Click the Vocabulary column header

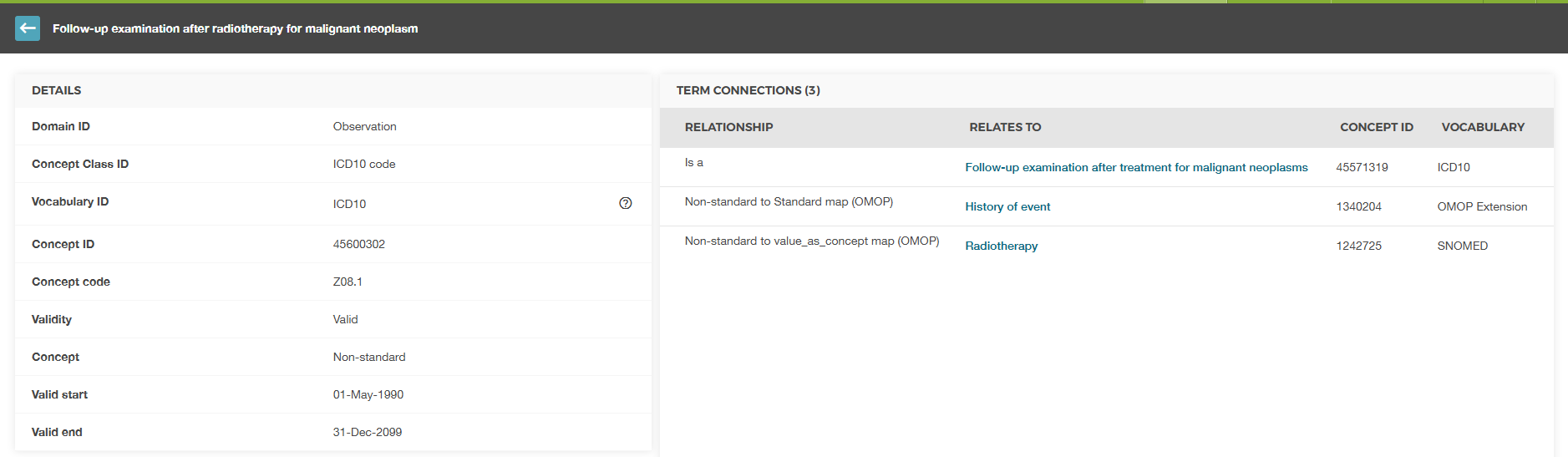[x=1483, y=127]
